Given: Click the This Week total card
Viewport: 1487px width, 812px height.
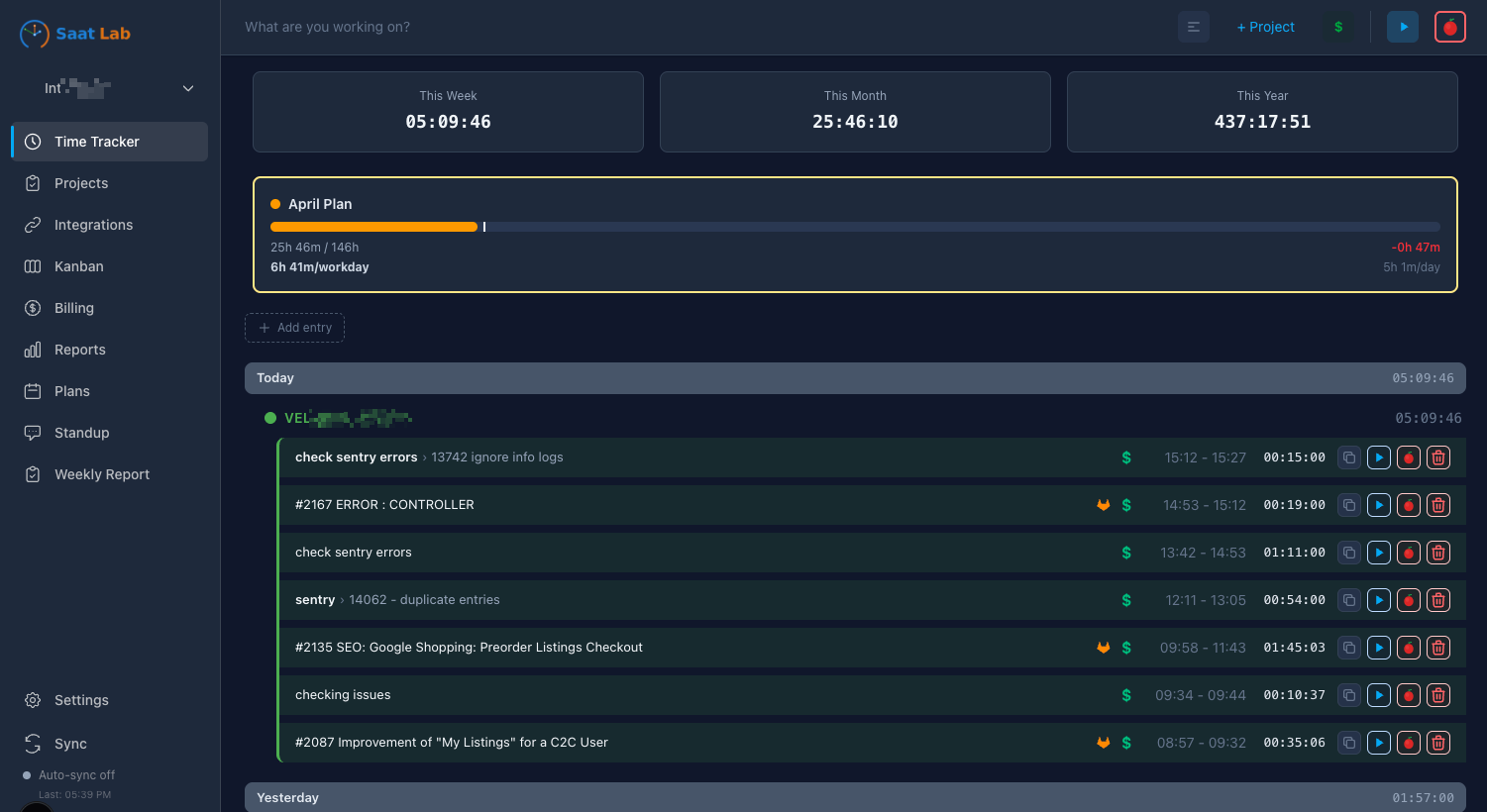Looking at the screenshot, I should (x=448, y=112).
